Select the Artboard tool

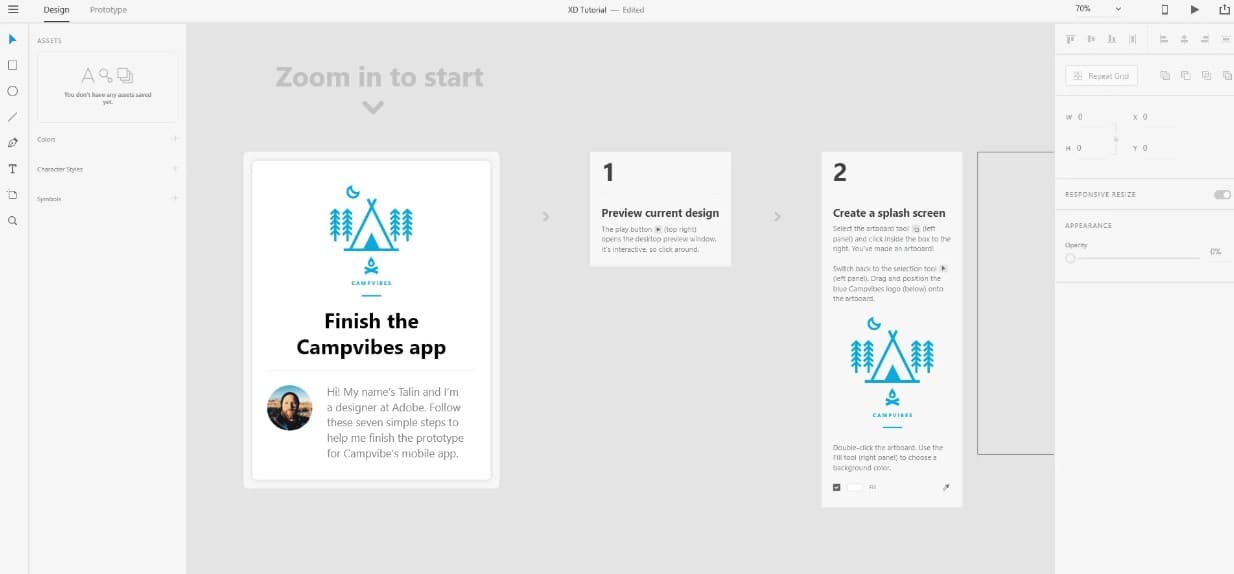point(12,194)
